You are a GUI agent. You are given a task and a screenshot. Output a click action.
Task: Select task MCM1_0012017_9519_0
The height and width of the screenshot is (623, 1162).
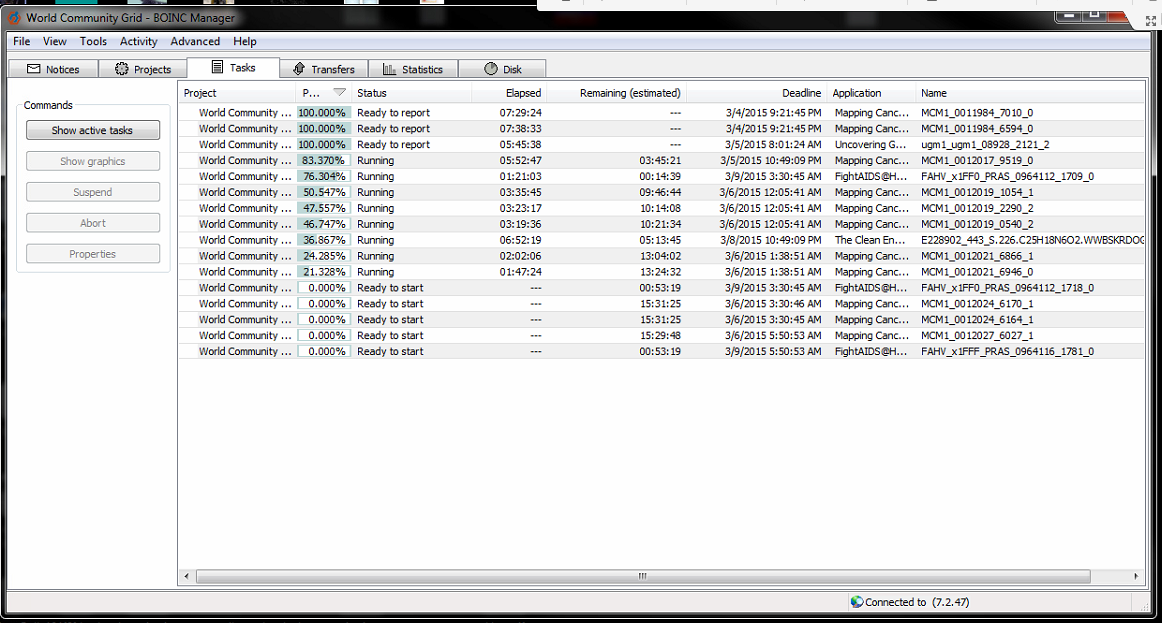(661, 160)
